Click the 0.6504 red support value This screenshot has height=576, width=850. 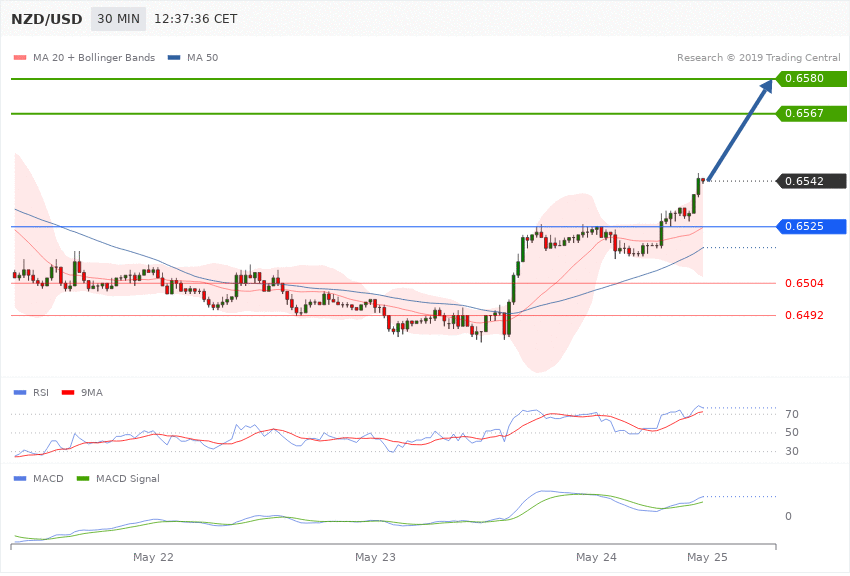pos(804,283)
